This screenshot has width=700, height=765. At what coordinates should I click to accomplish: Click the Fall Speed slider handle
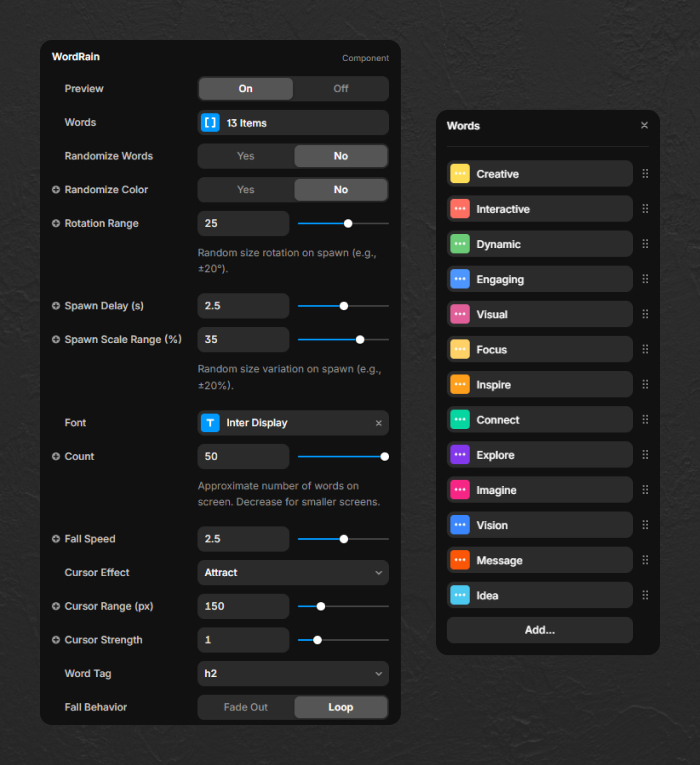pos(344,539)
